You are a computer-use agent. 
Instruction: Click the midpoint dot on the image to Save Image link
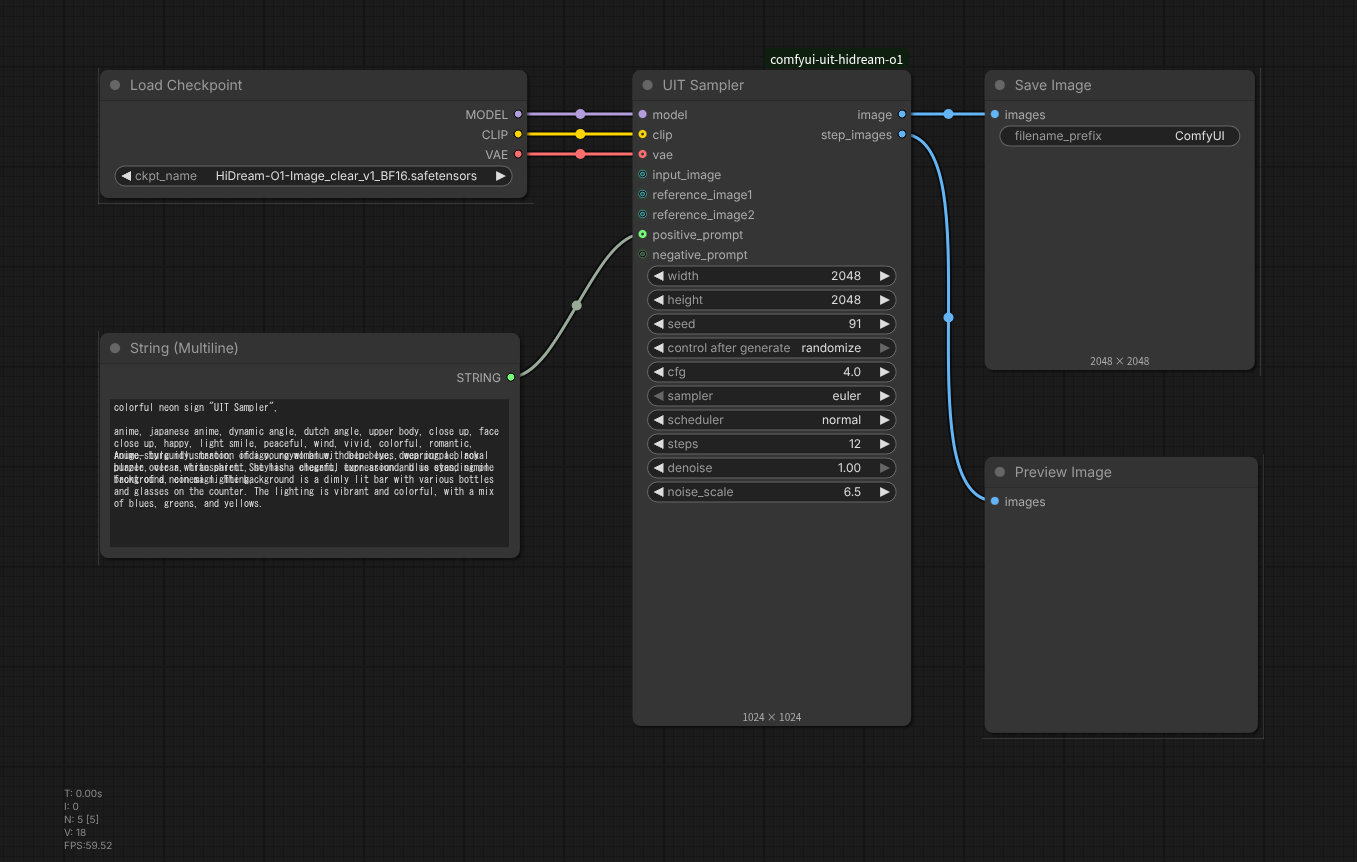pyautogui.click(x=948, y=114)
